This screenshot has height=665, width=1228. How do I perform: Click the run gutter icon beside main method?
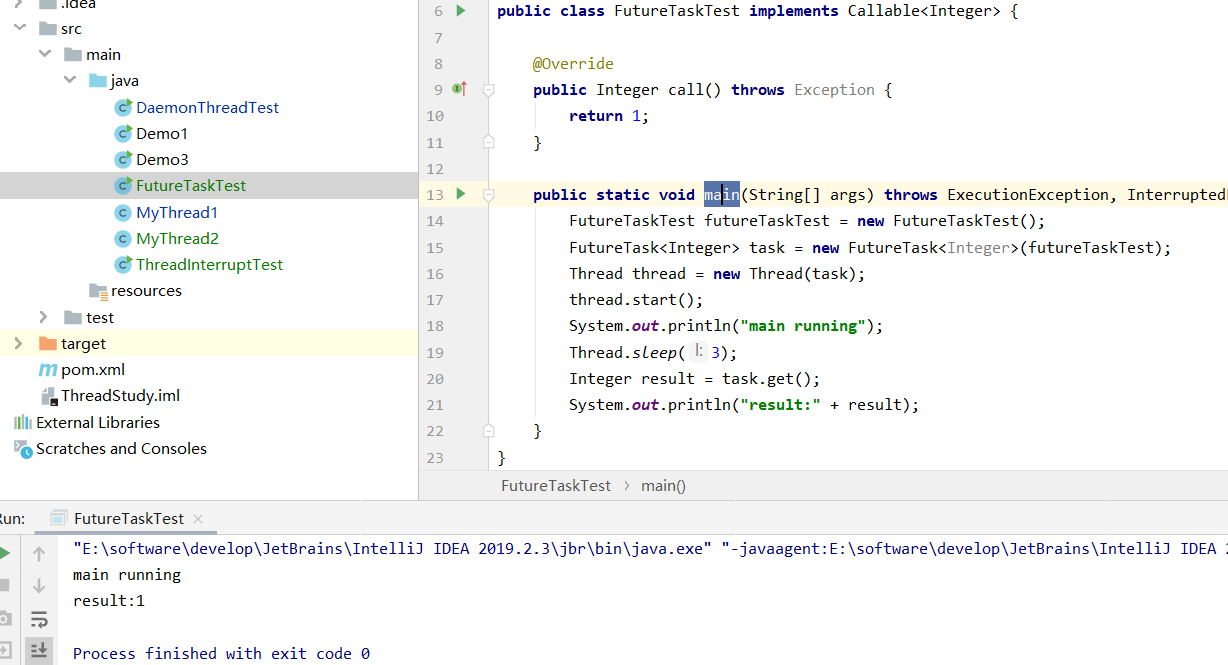[x=461, y=194]
